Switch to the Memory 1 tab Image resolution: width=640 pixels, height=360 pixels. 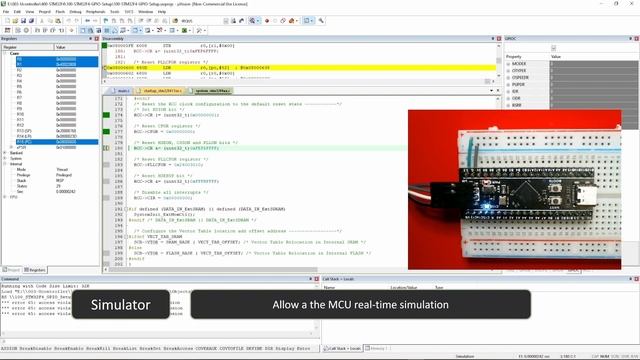point(378,349)
